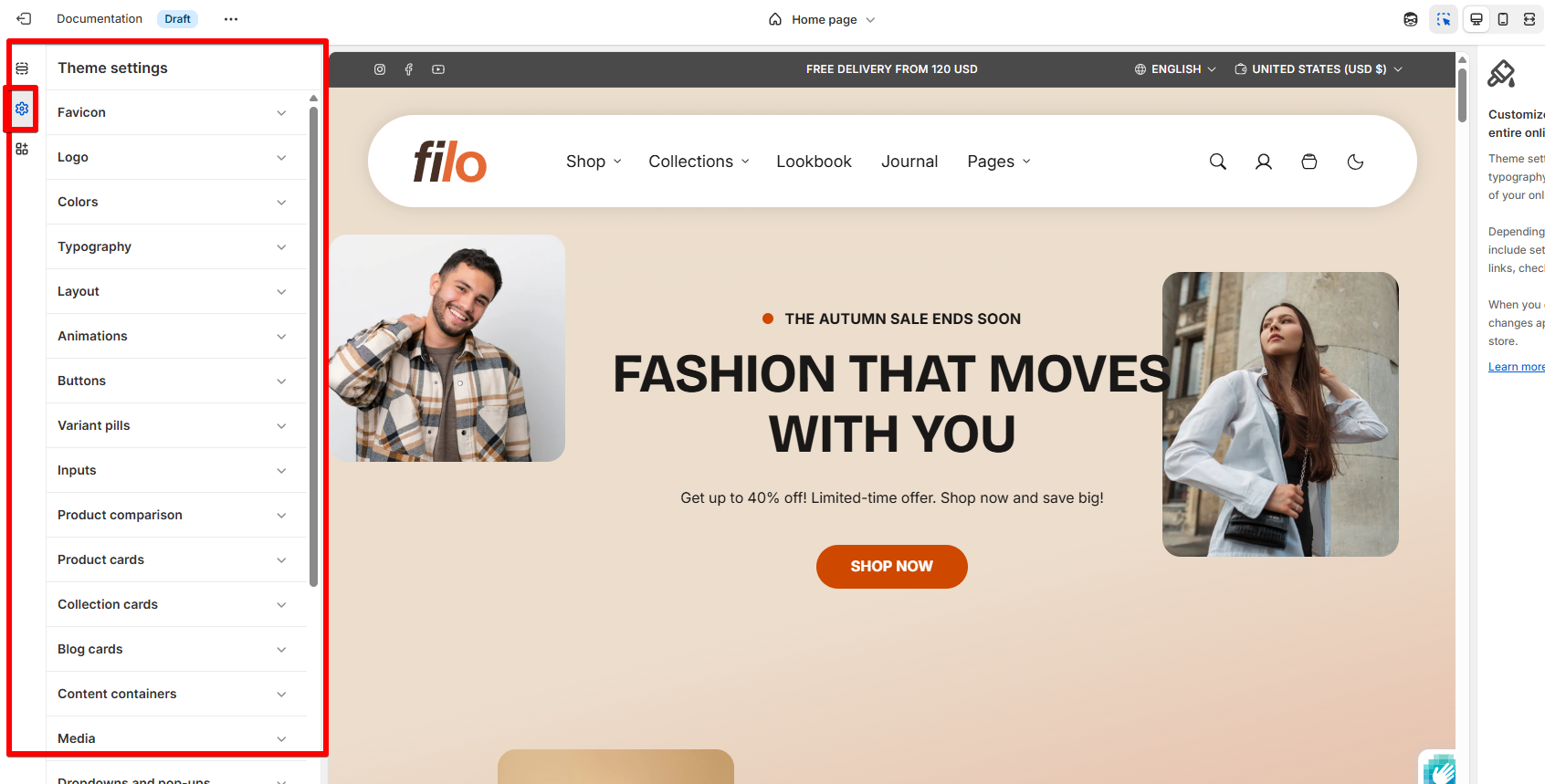
Task: Open the ENGLISH language selector
Action: (1175, 69)
